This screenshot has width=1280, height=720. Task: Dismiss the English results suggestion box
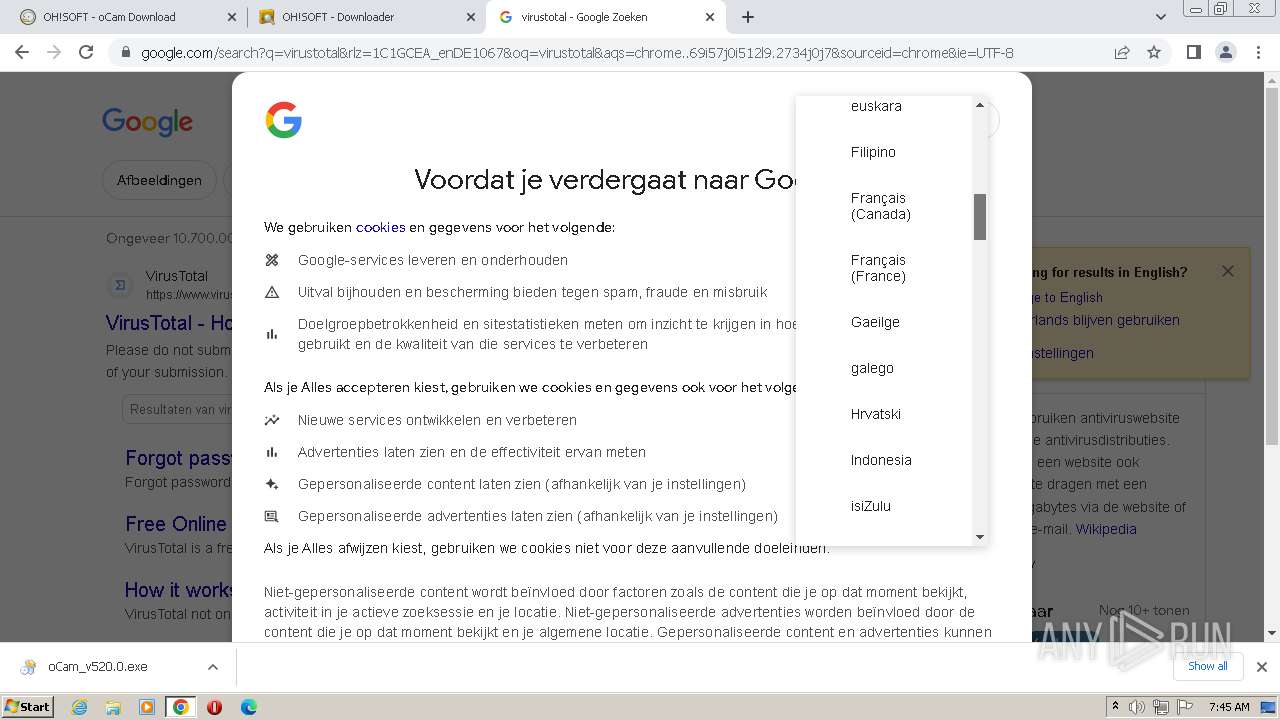pos(1228,271)
